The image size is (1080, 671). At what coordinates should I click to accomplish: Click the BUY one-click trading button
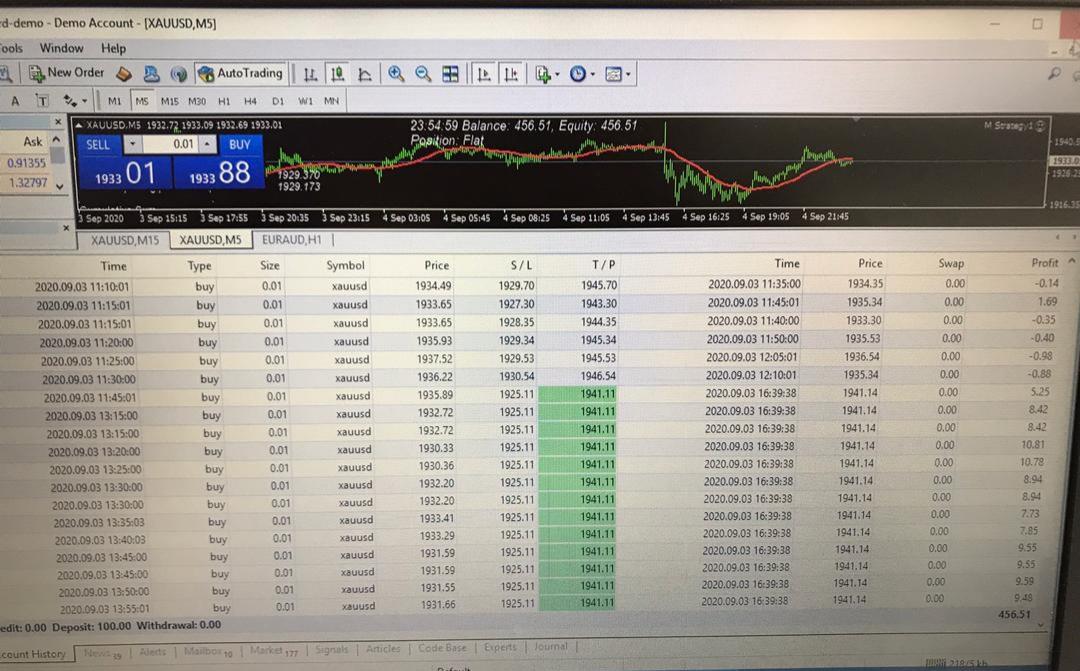(x=240, y=145)
